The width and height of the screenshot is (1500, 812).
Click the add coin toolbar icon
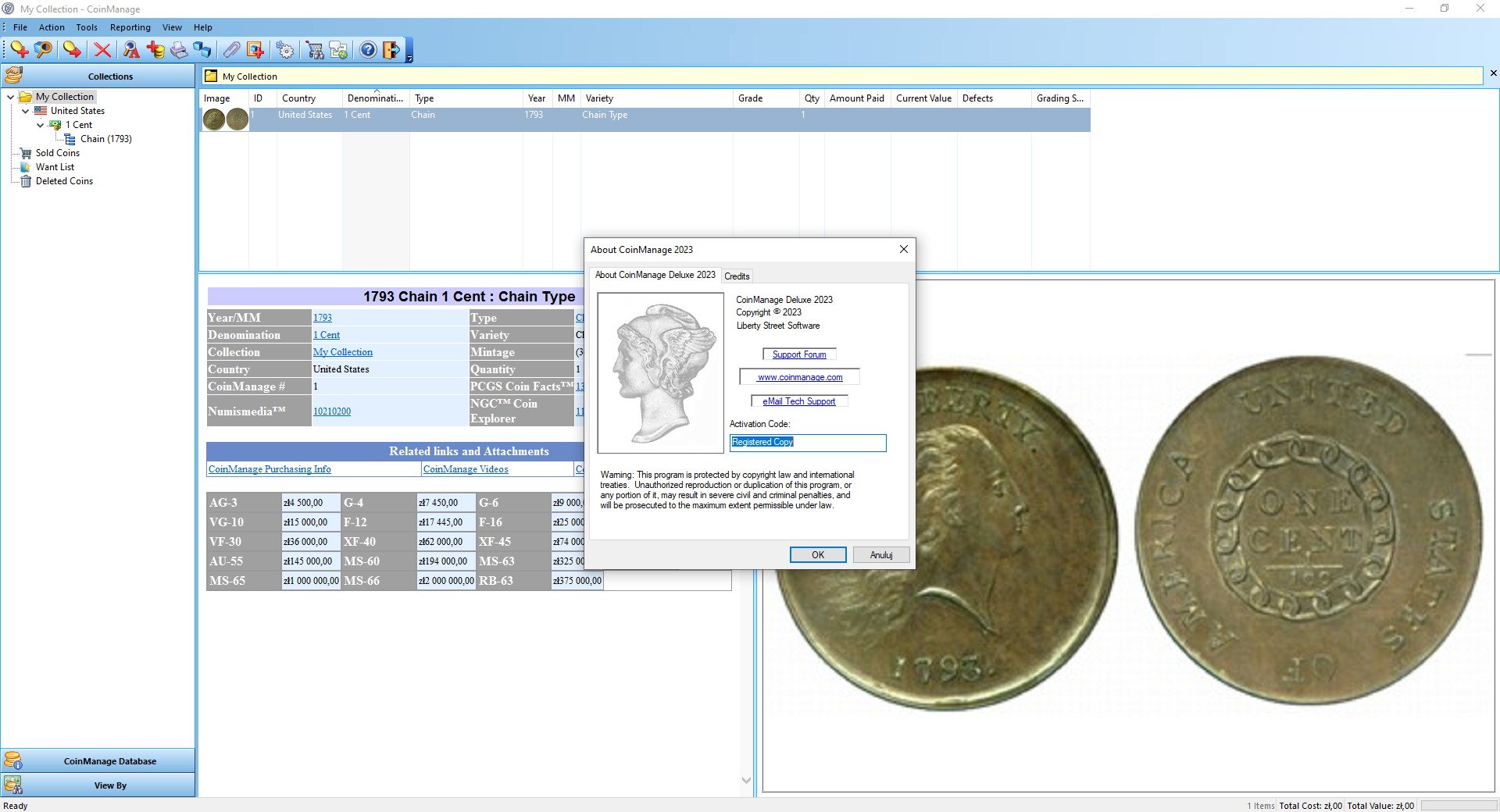(20, 50)
